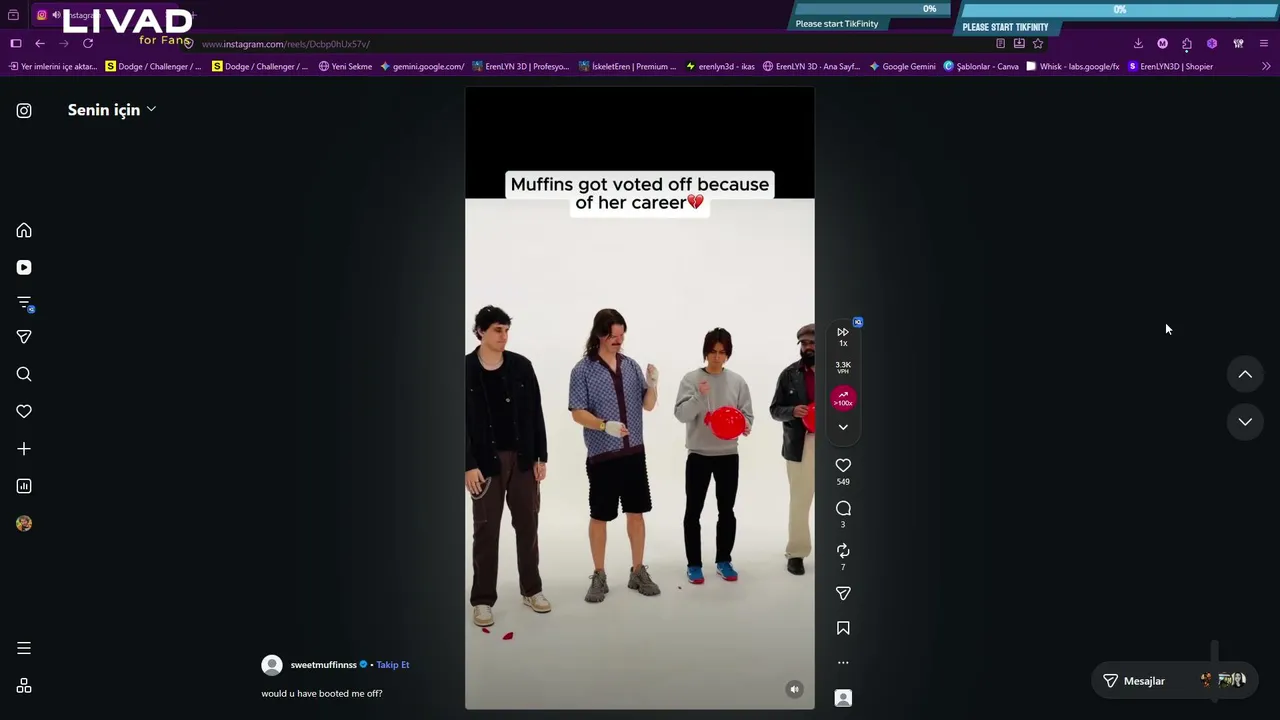The height and width of the screenshot is (720, 1280).
Task: Show more bookmarks with double chevron
Action: pyautogui.click(x=1266, y=67)
